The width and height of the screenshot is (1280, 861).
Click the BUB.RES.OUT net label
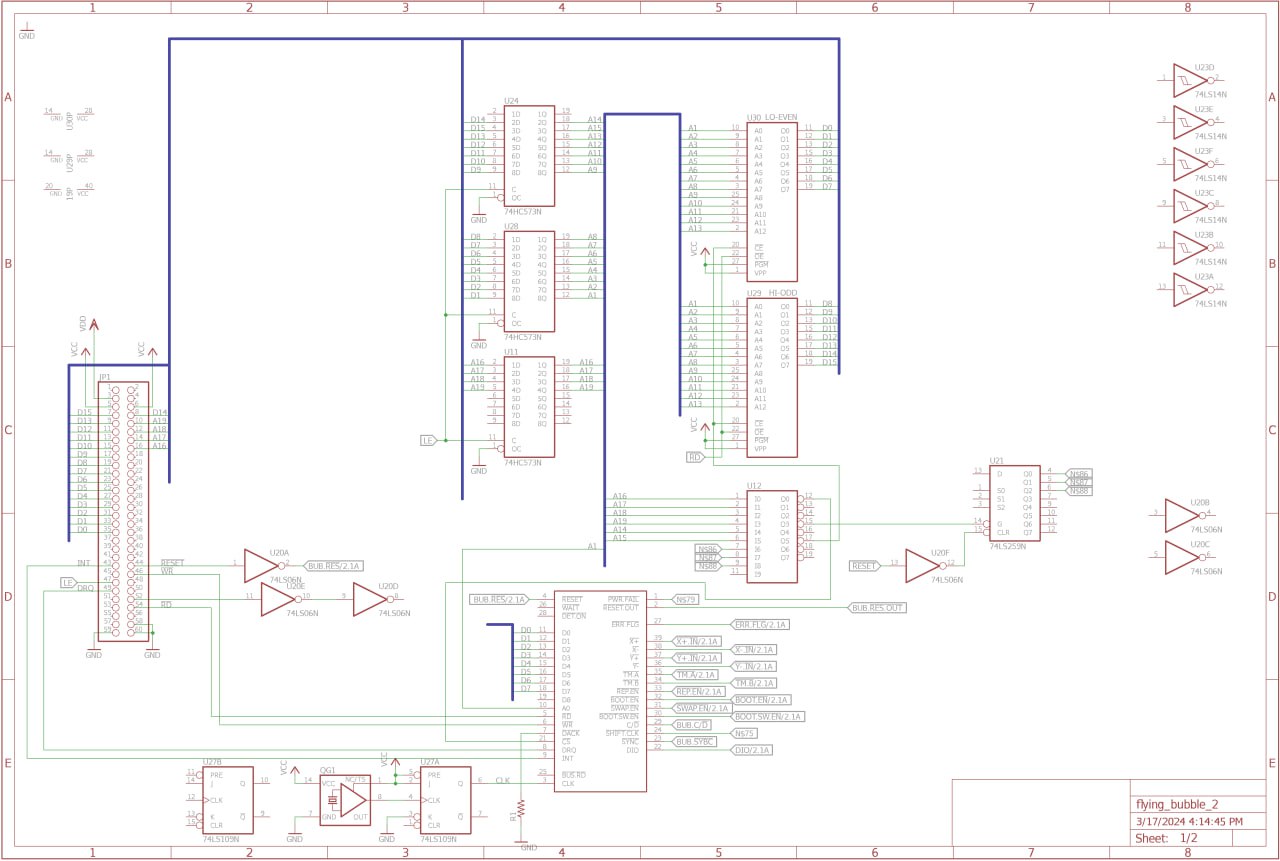(x=877, y=608)
